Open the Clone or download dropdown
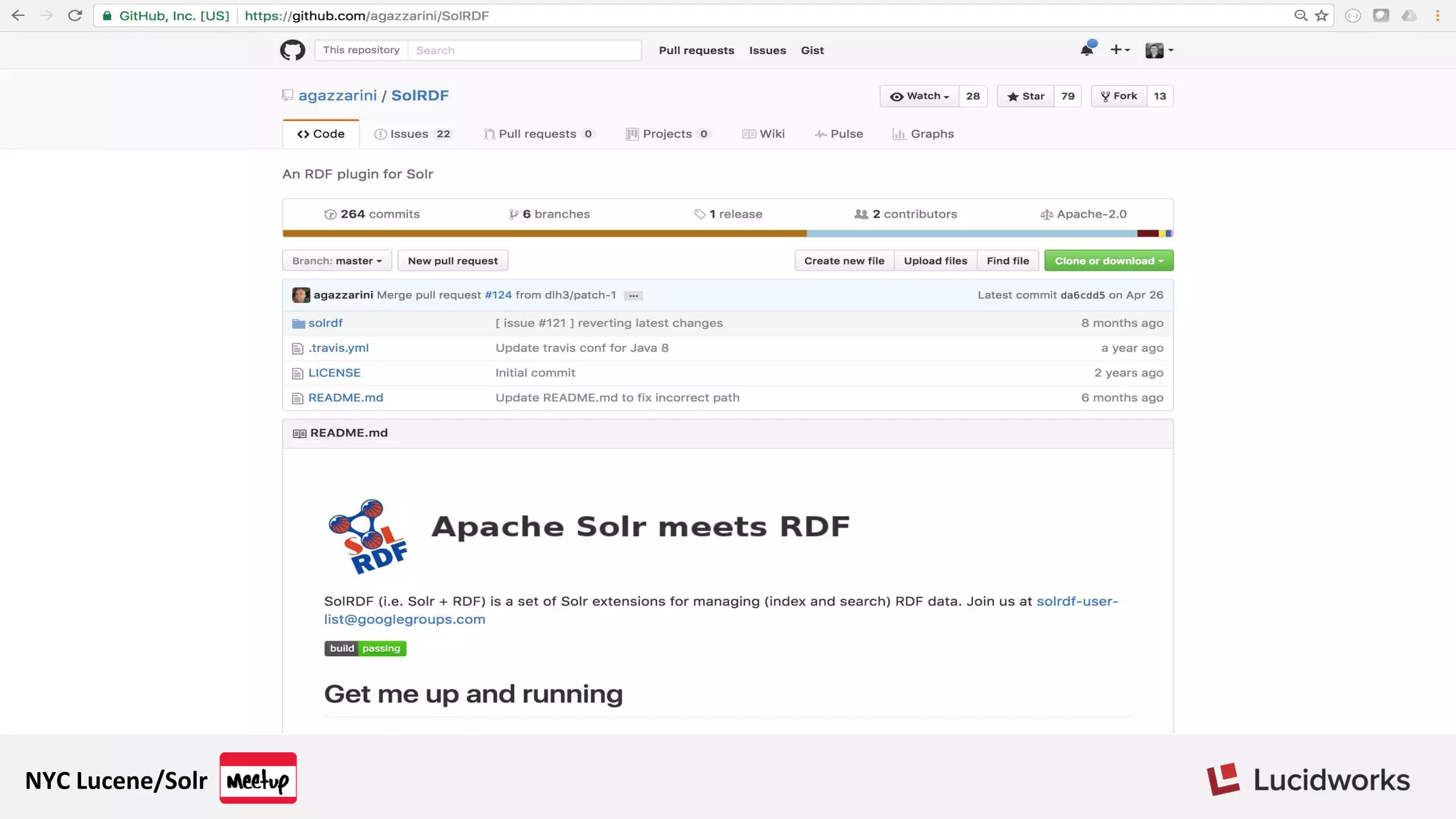The height and width of the screenshot is (819, 1456). [x=1109, y=261]
